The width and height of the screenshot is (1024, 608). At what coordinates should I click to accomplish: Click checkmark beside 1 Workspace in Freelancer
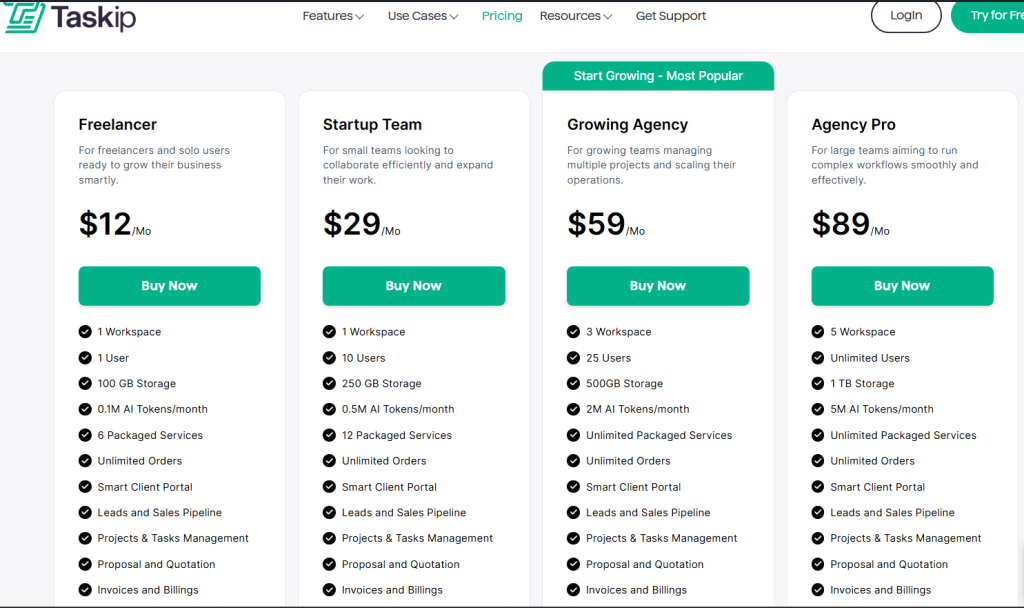pos(84,331)
